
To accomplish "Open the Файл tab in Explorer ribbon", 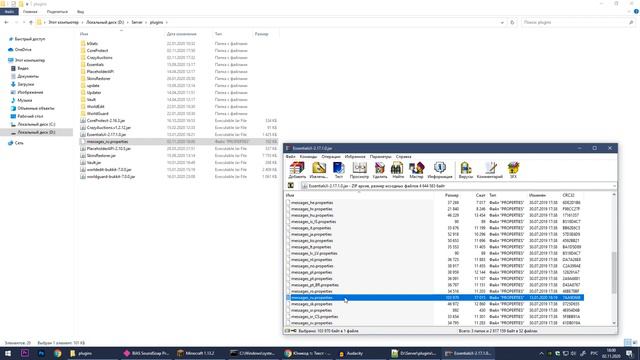I will 9,12.
